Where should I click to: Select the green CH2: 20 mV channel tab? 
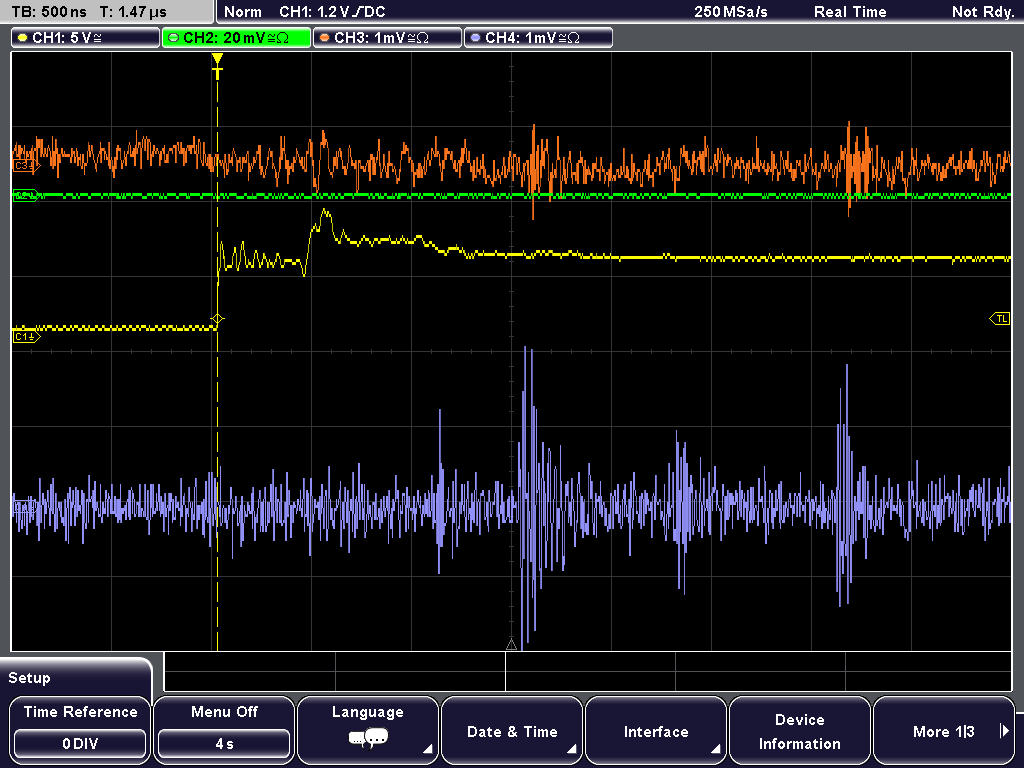pyautogui.click(x=236, y=38)
